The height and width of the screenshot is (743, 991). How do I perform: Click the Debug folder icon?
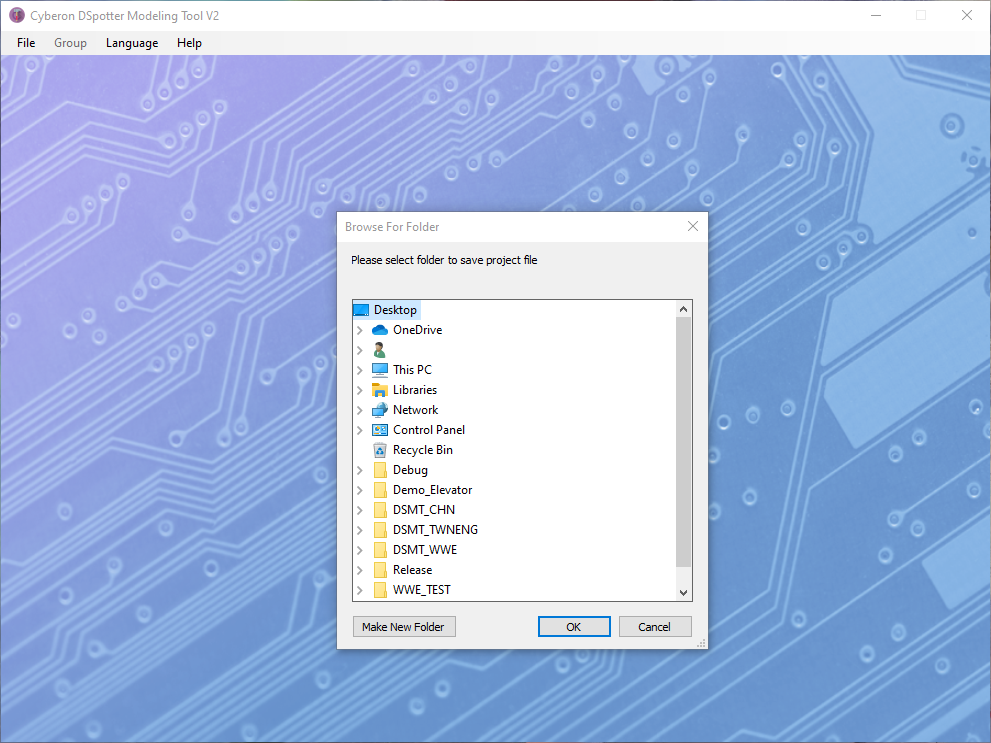pyautogui.click(x=380, y=470)
